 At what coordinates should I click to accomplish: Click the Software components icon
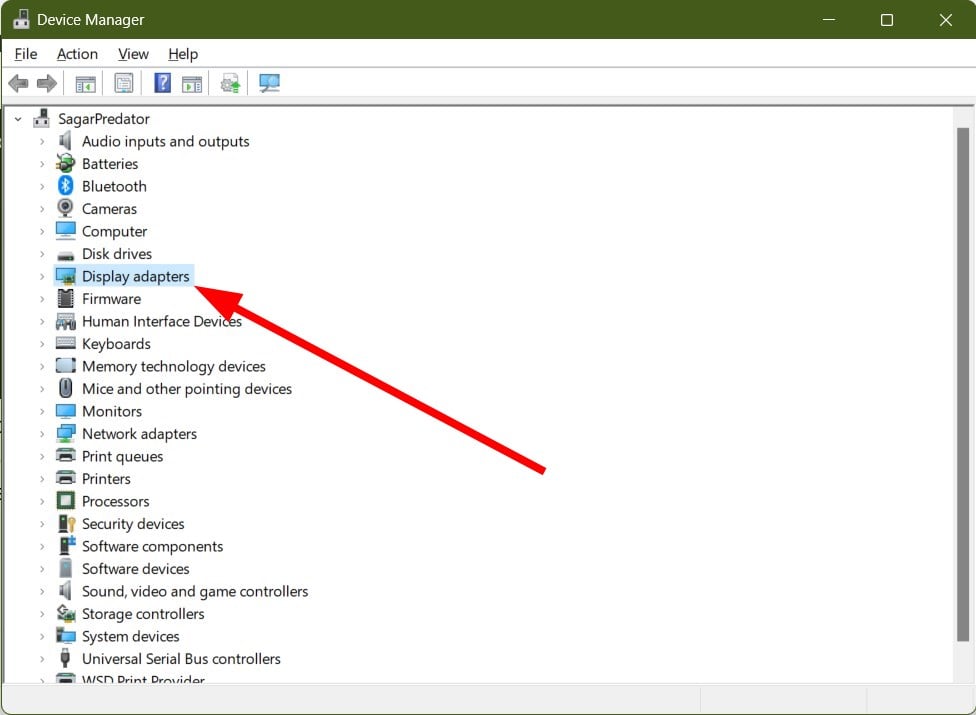click(x=66, y=546)
